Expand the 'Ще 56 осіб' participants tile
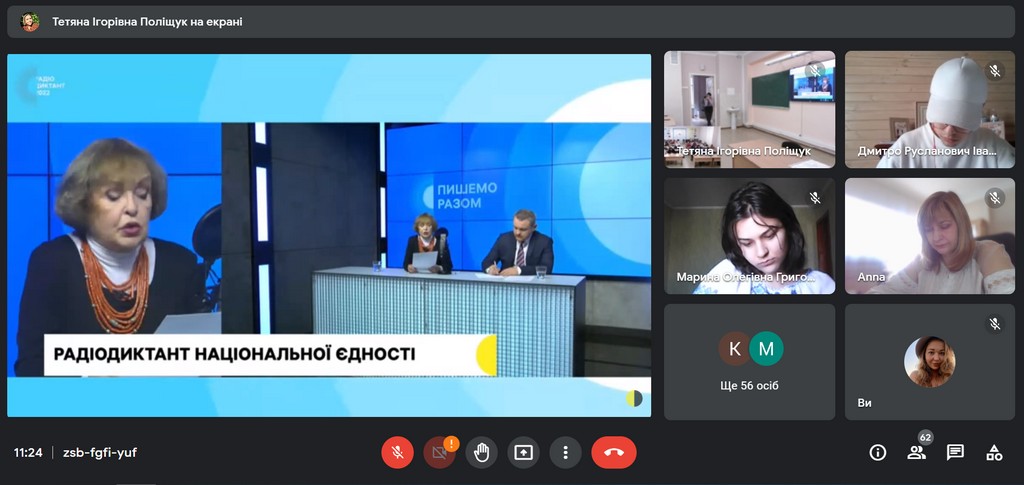 coord(749,362)
